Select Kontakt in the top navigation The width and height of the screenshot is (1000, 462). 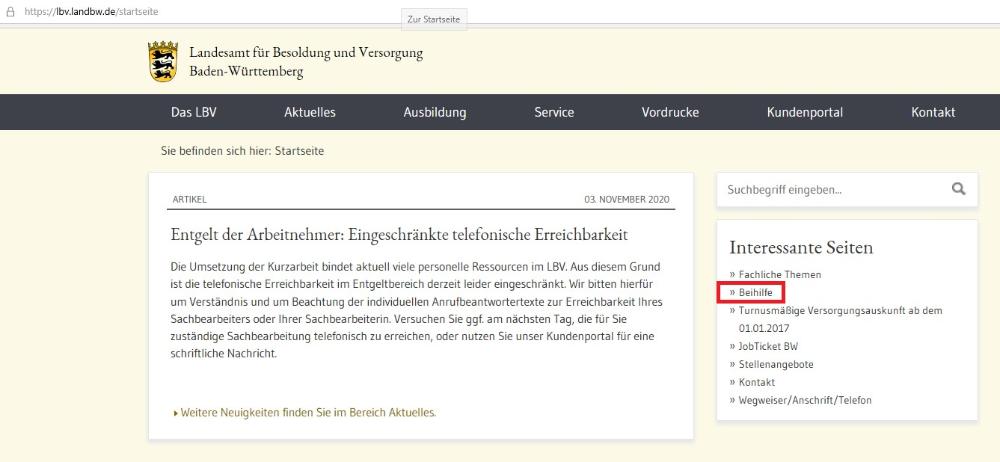coord(933,112)
